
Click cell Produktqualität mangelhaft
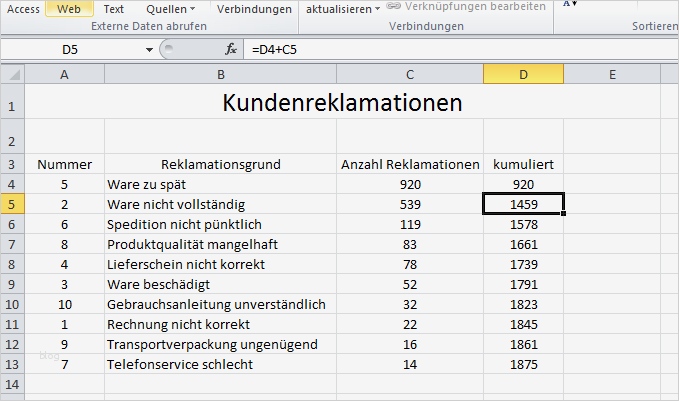[x=220, y=244]
